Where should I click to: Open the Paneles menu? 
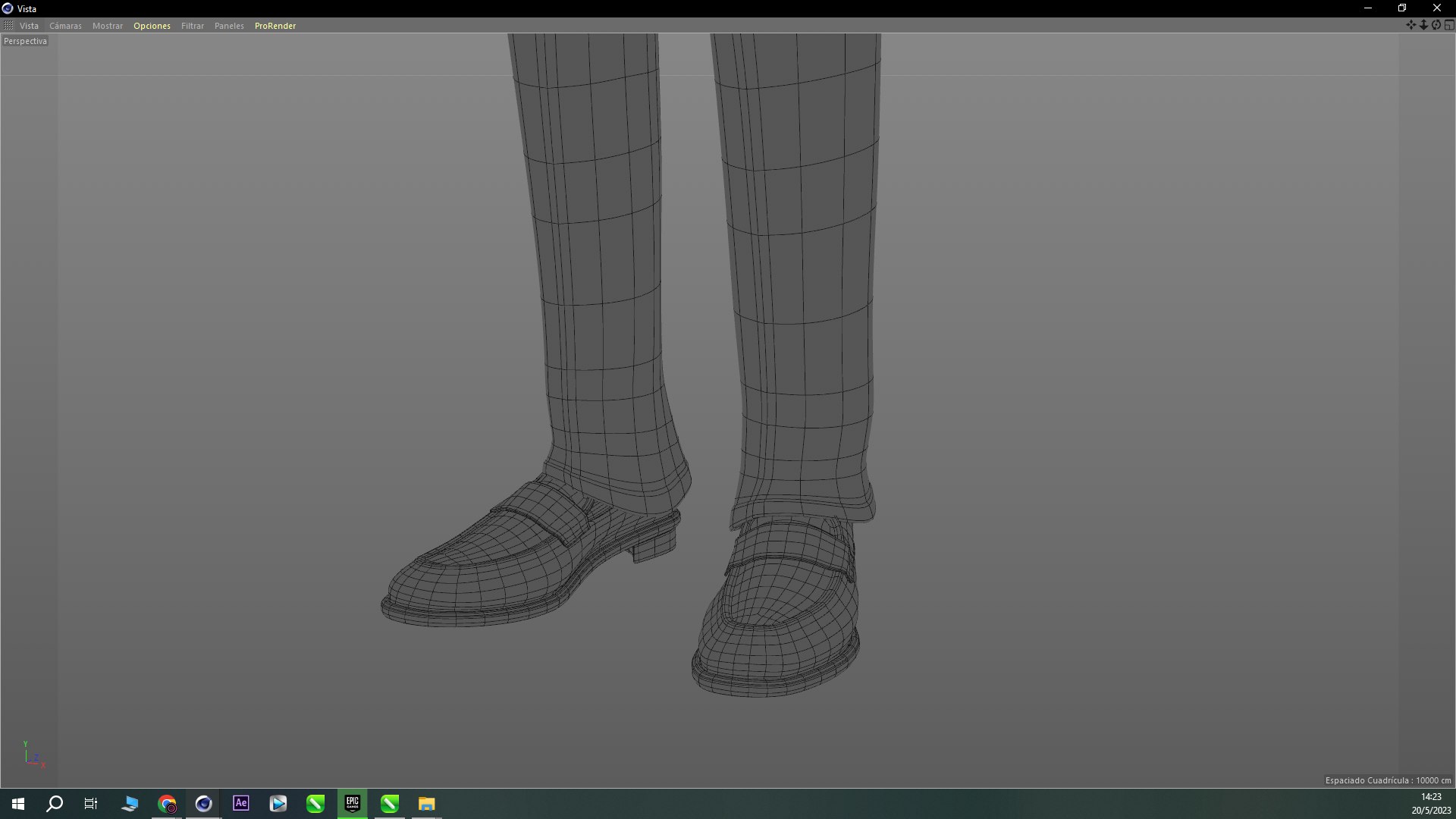click(x=229, y=26)
